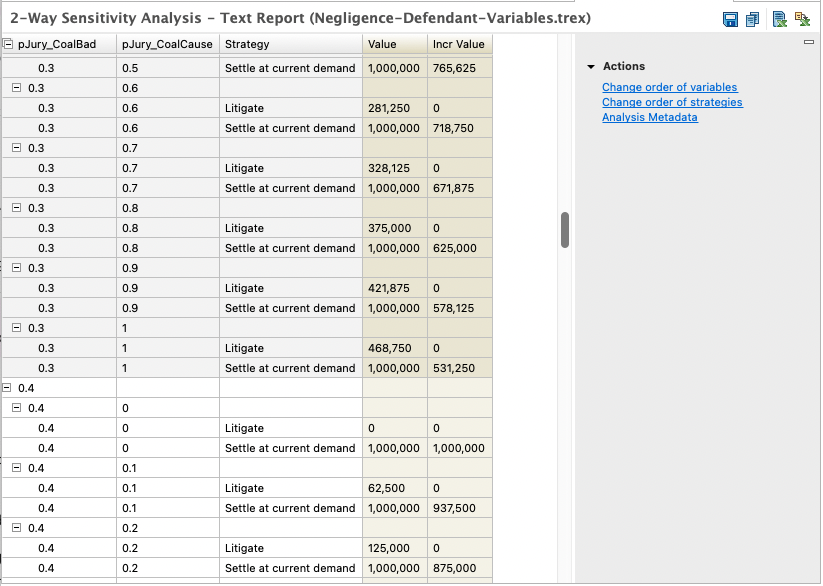The image size is (823, 586).
Task: Select the Litigate value 328,125 cell
Action: [x=395, y=168]
